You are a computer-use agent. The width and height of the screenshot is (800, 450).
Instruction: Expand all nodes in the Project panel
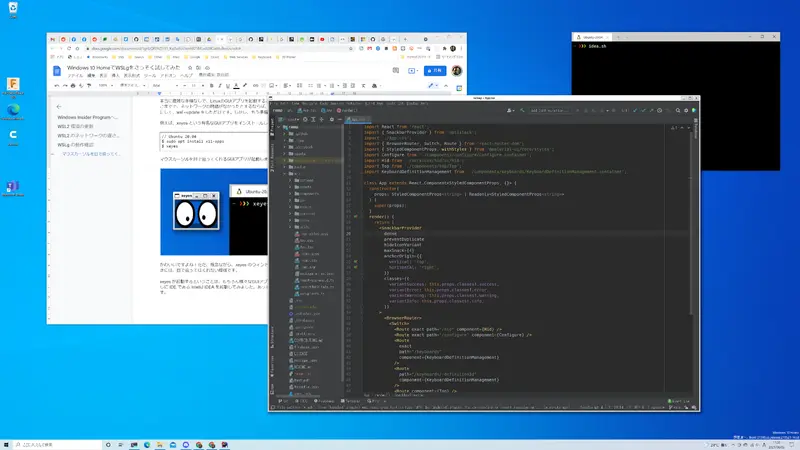click(313, 119)
